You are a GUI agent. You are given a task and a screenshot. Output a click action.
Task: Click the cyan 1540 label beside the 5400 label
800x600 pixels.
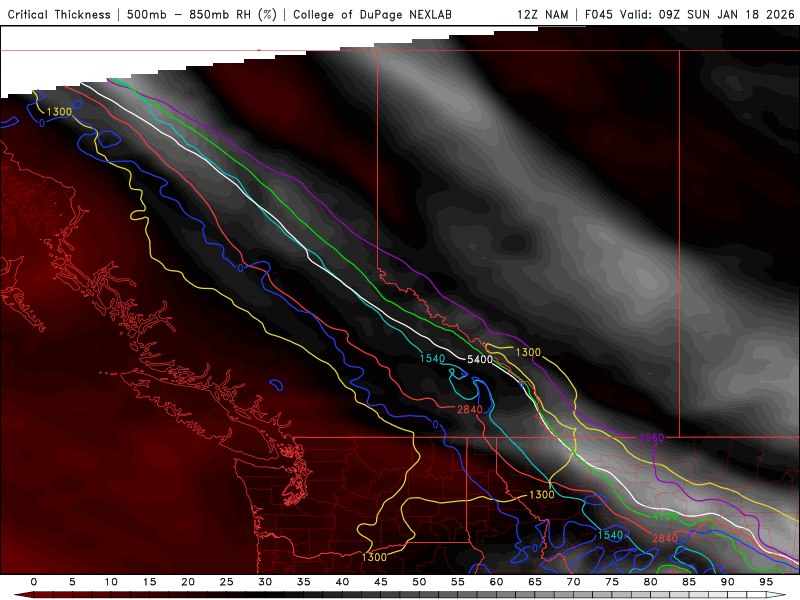coord(432,359)
